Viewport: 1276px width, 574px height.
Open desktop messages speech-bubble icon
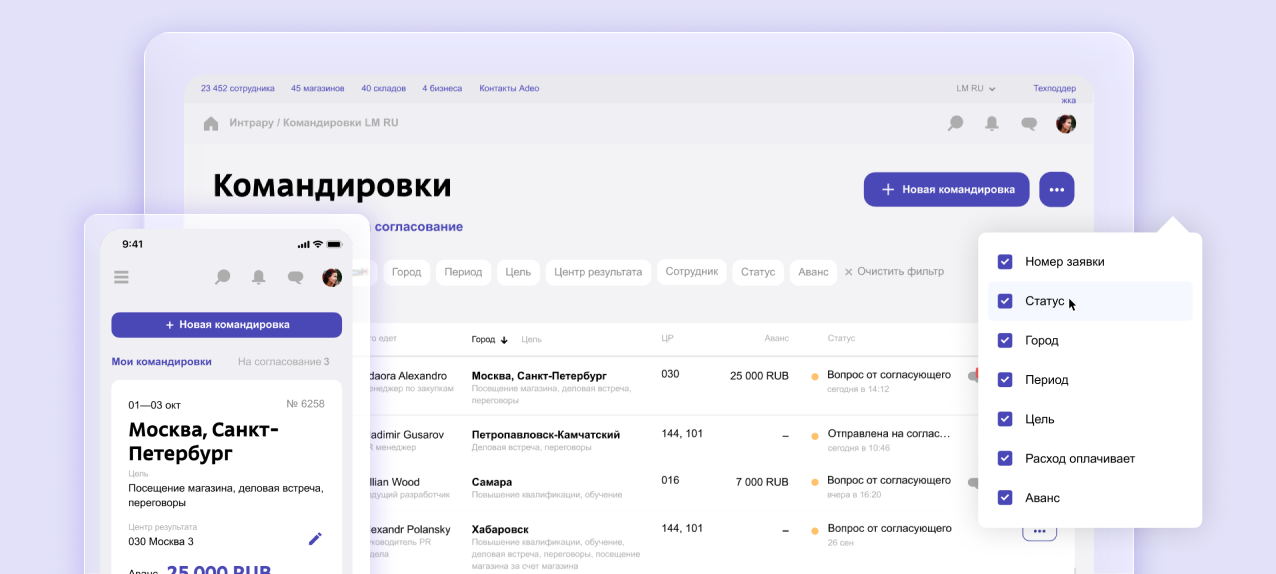point(1029,124)
